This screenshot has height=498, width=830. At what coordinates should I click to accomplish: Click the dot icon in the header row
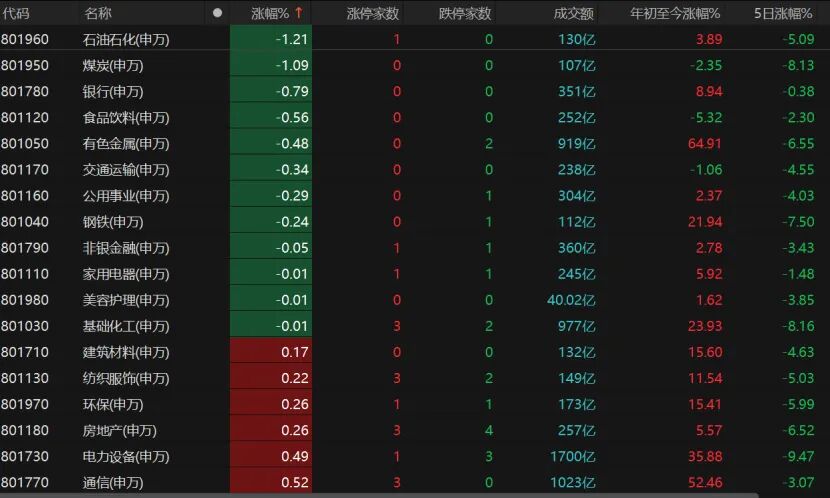[x=218, y=13]
